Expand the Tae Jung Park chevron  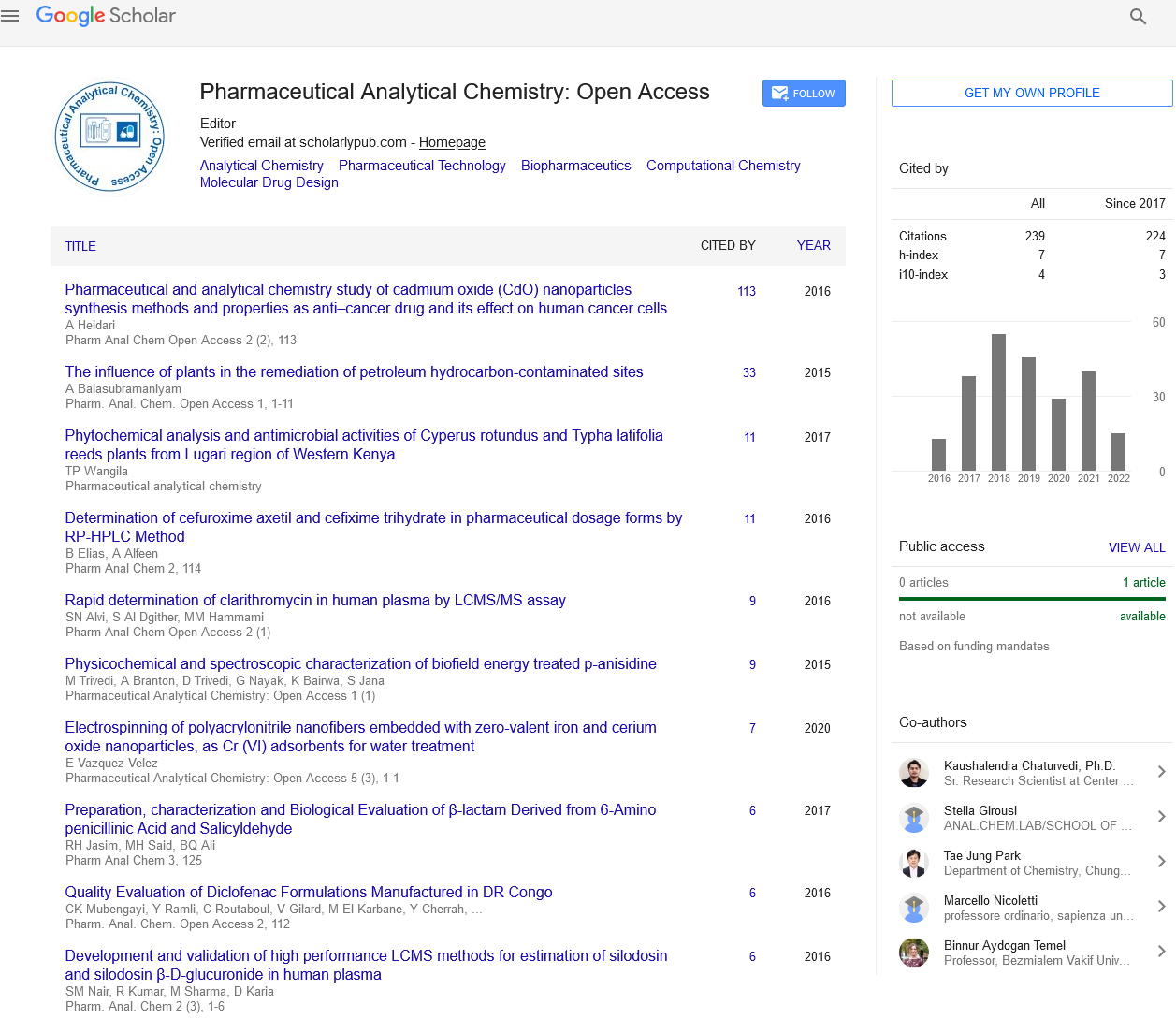[1161, 862]
